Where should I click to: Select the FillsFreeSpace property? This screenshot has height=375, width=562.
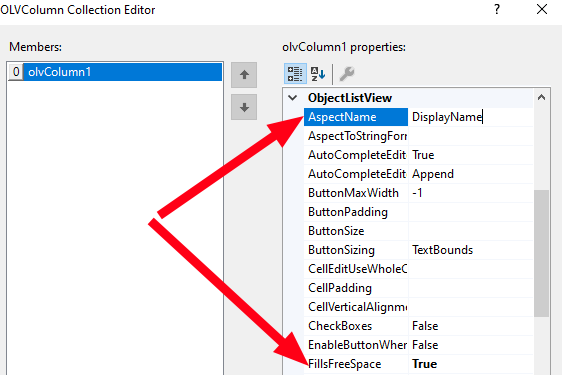click(356, 364)
